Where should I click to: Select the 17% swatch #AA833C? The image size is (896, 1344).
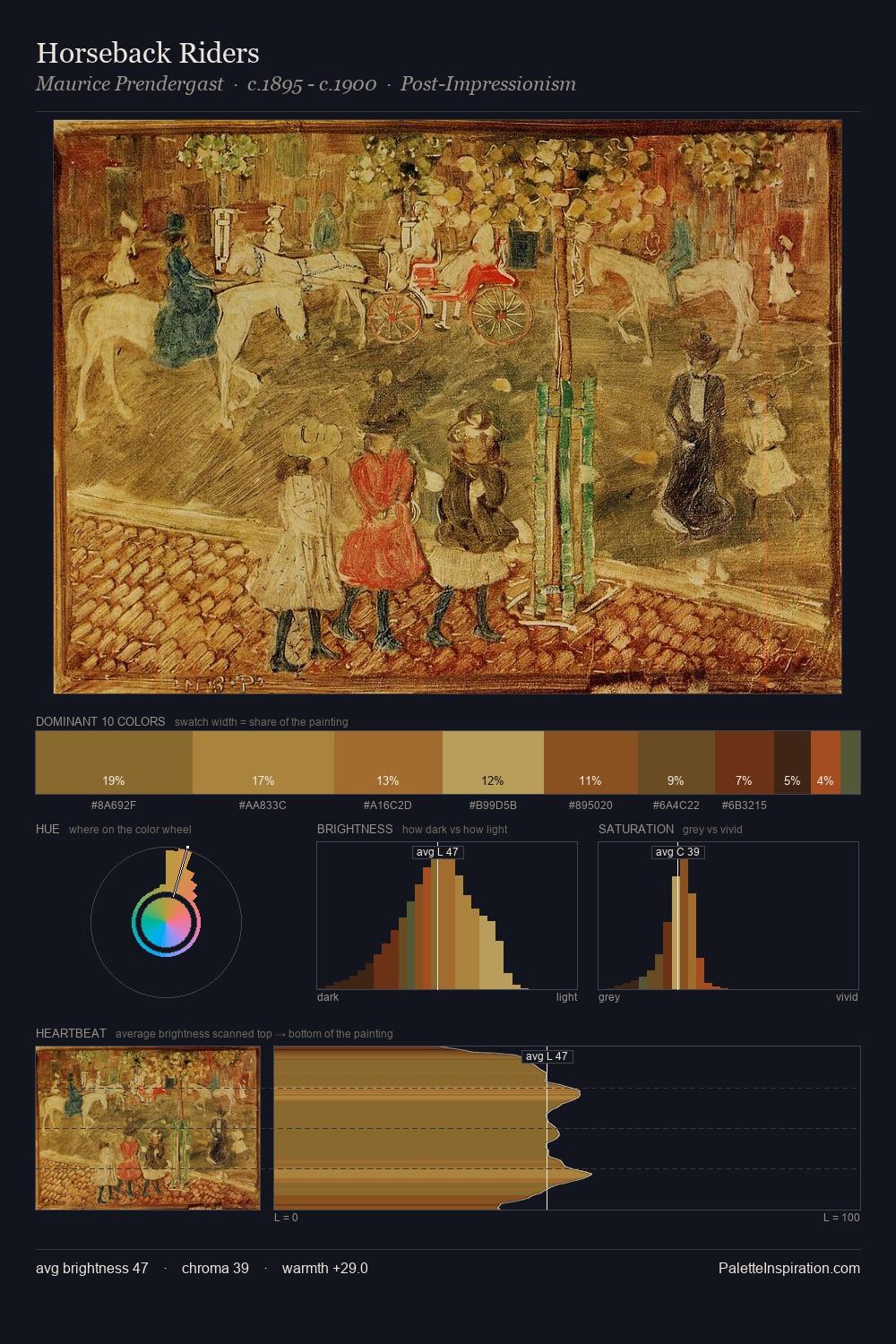tap(263, 762)
